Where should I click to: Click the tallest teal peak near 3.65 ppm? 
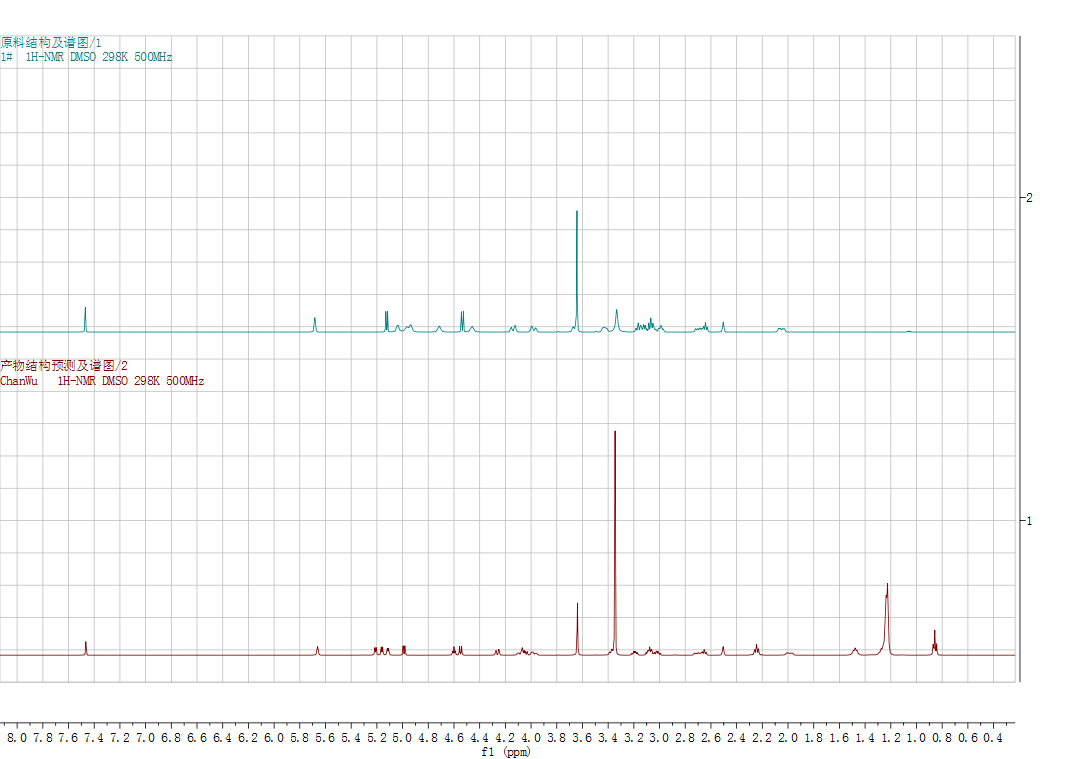tap(577, 271)
